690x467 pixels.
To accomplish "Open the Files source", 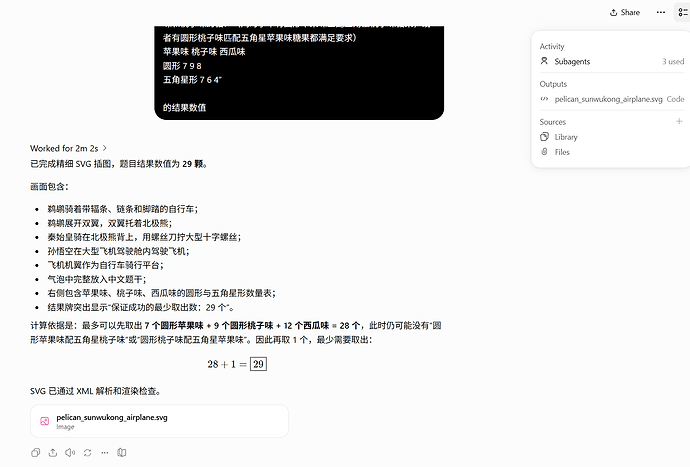I will [x=562, y=152].
